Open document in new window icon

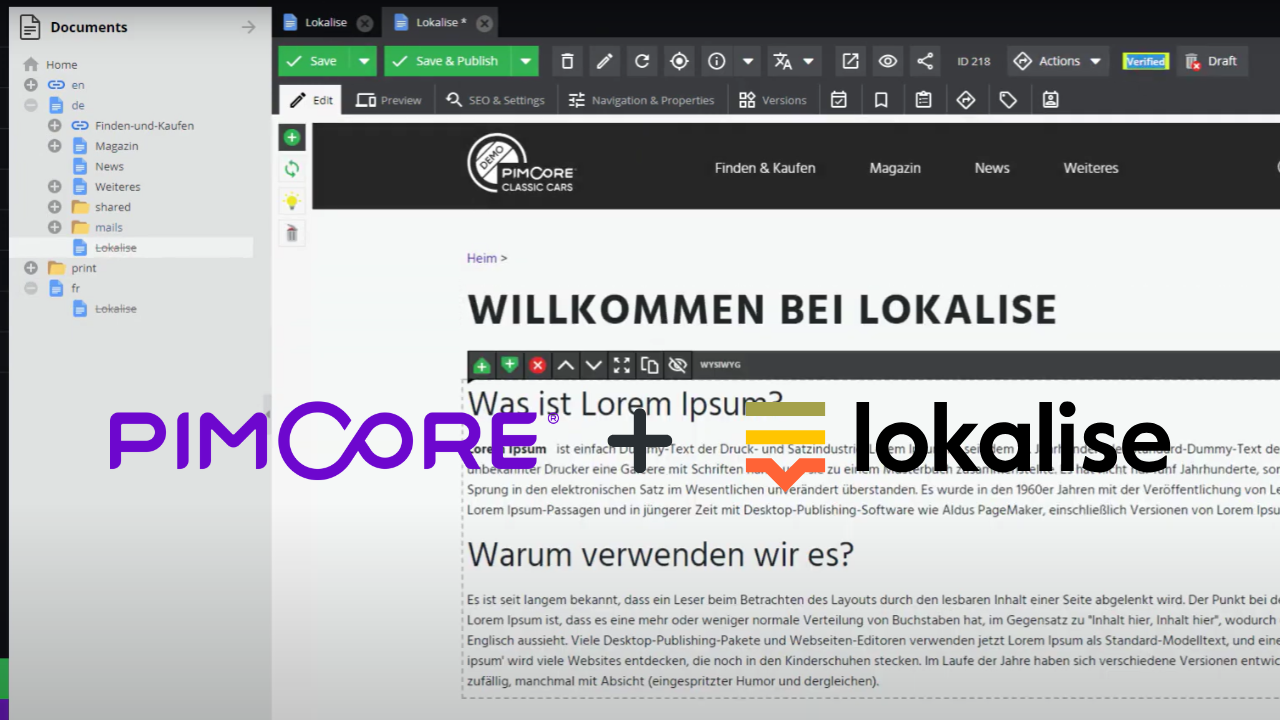click(850, 61)
